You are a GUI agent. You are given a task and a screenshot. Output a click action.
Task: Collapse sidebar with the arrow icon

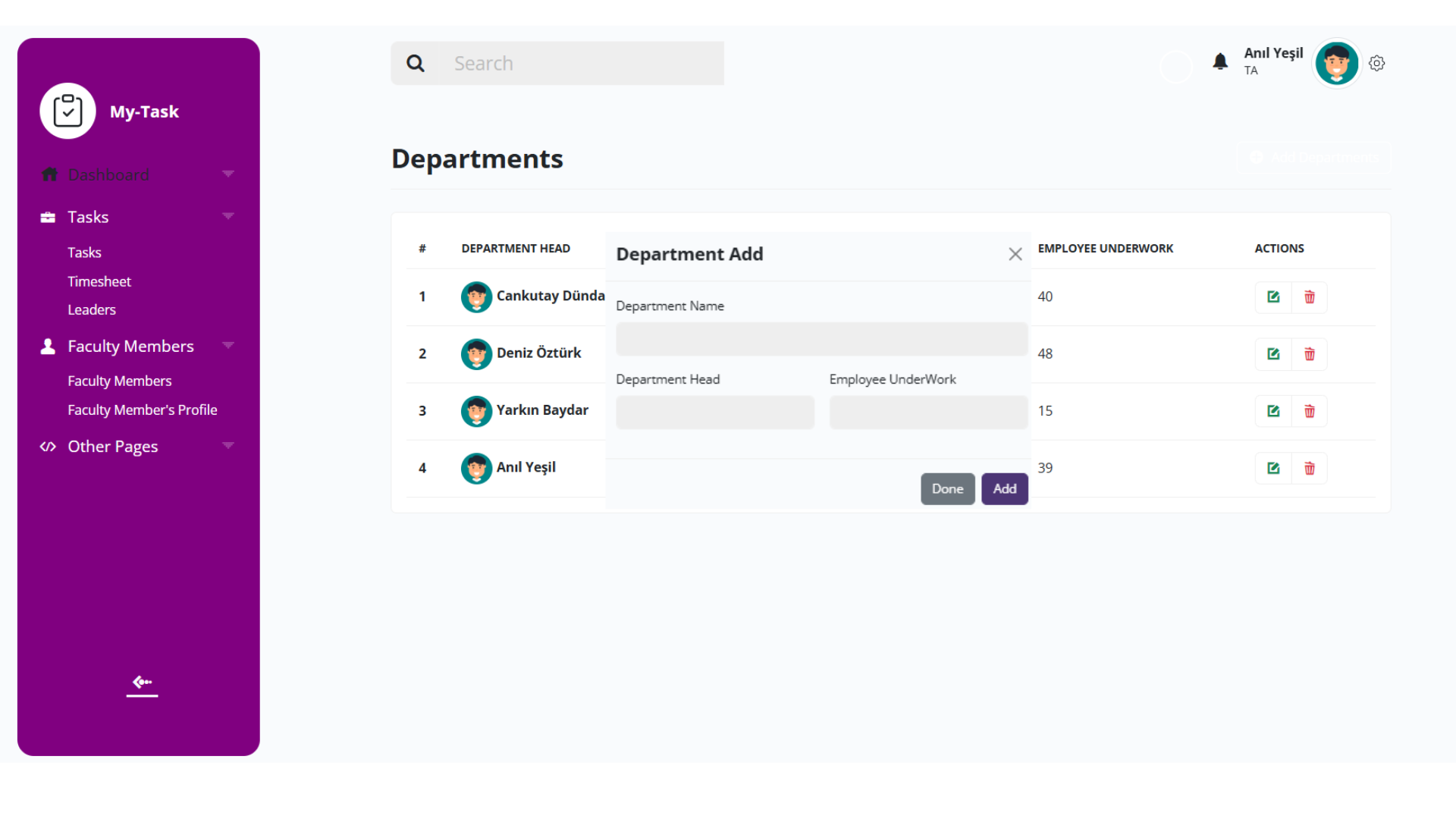[142, 683]
